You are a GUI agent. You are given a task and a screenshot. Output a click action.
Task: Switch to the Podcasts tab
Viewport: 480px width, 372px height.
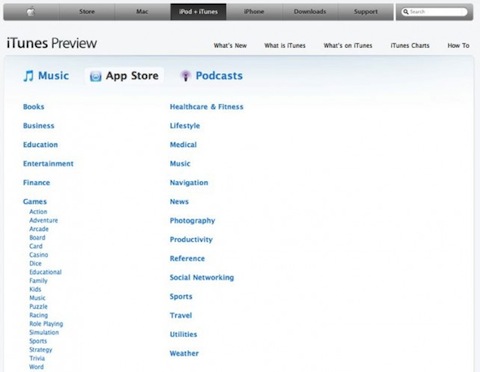coord(211,76)
